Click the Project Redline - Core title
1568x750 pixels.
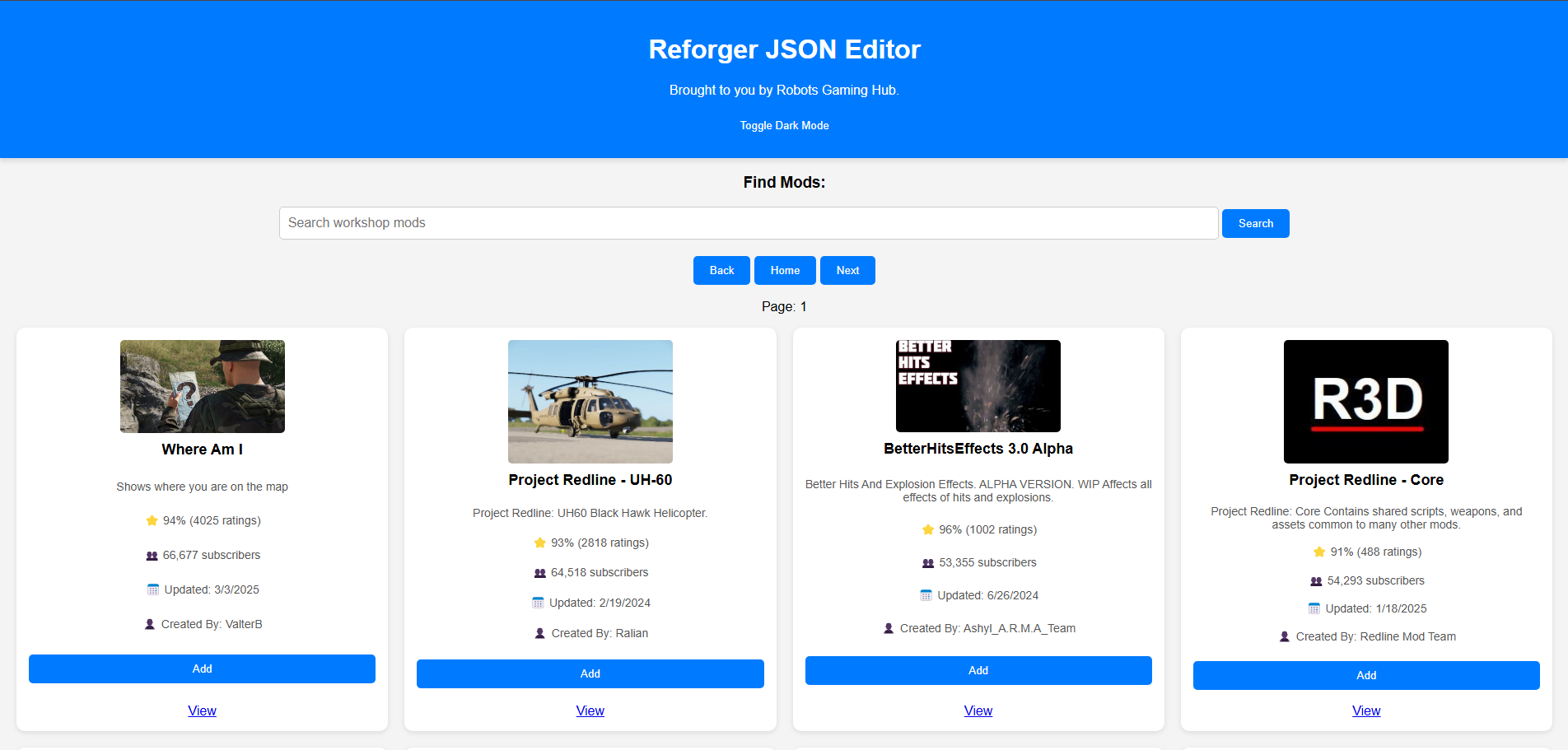click(1366, 480)
